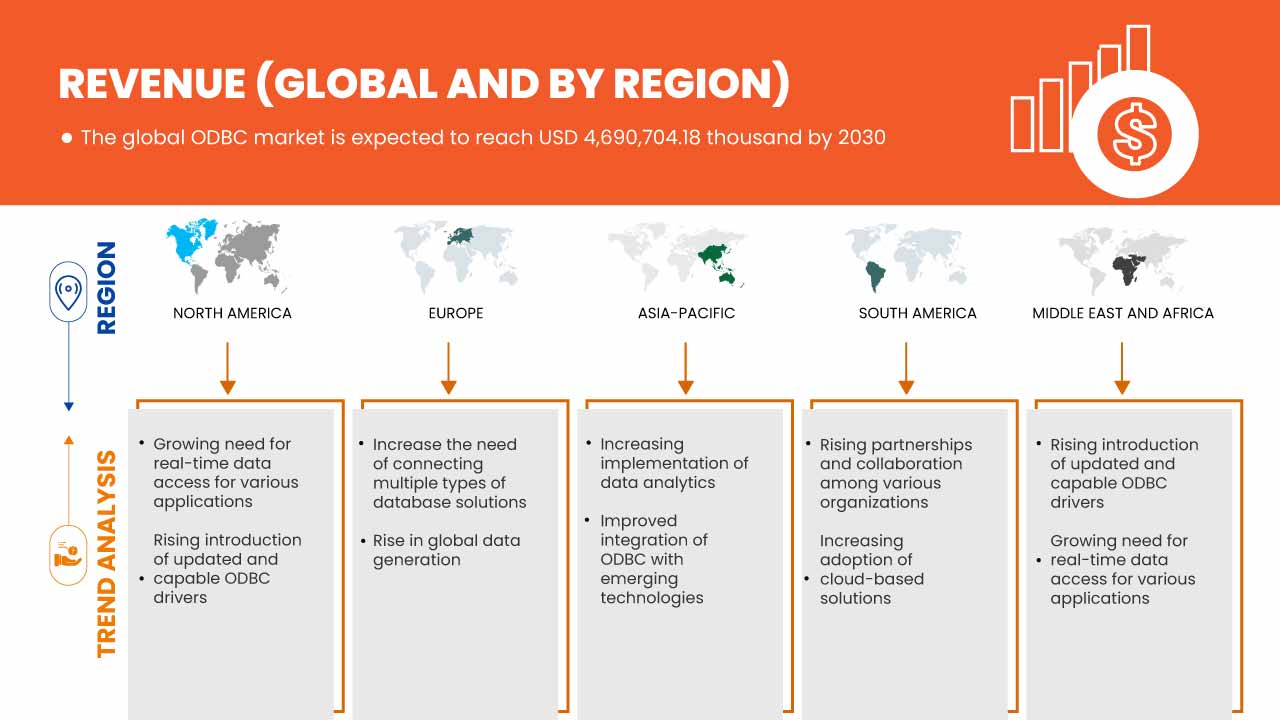Click the Trend Analysis hand icon
This screenshot has width=1280, height=720.
[x=68, y=555]
